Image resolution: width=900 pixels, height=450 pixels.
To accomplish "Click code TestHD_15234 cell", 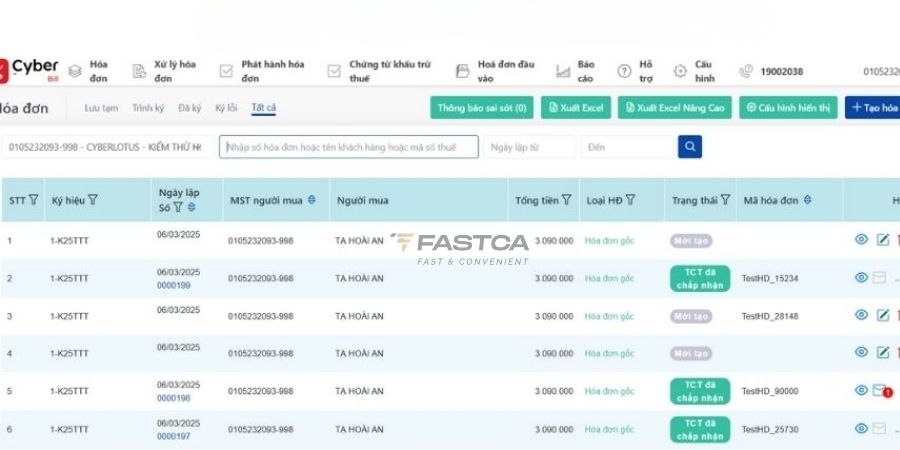I will 770,278.
